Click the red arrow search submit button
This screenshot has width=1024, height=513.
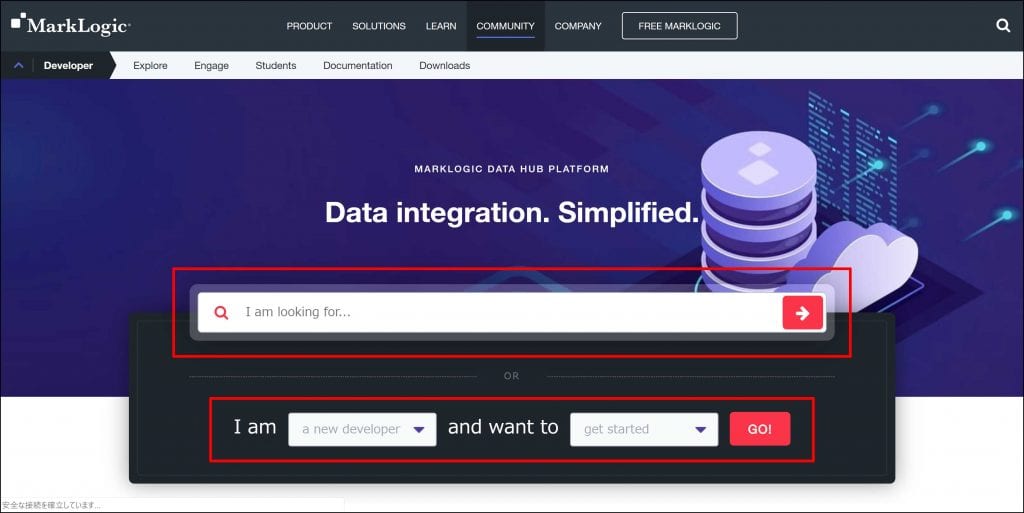802,313
